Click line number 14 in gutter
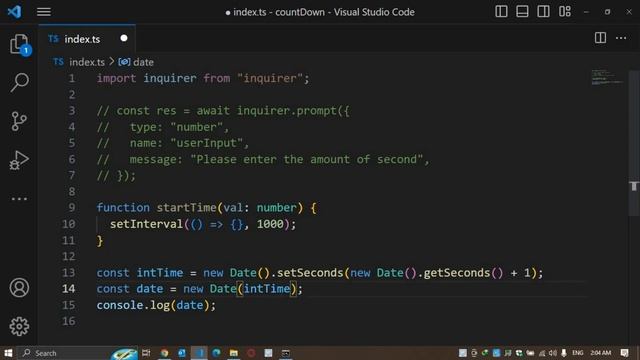 [x=69, y=289]
